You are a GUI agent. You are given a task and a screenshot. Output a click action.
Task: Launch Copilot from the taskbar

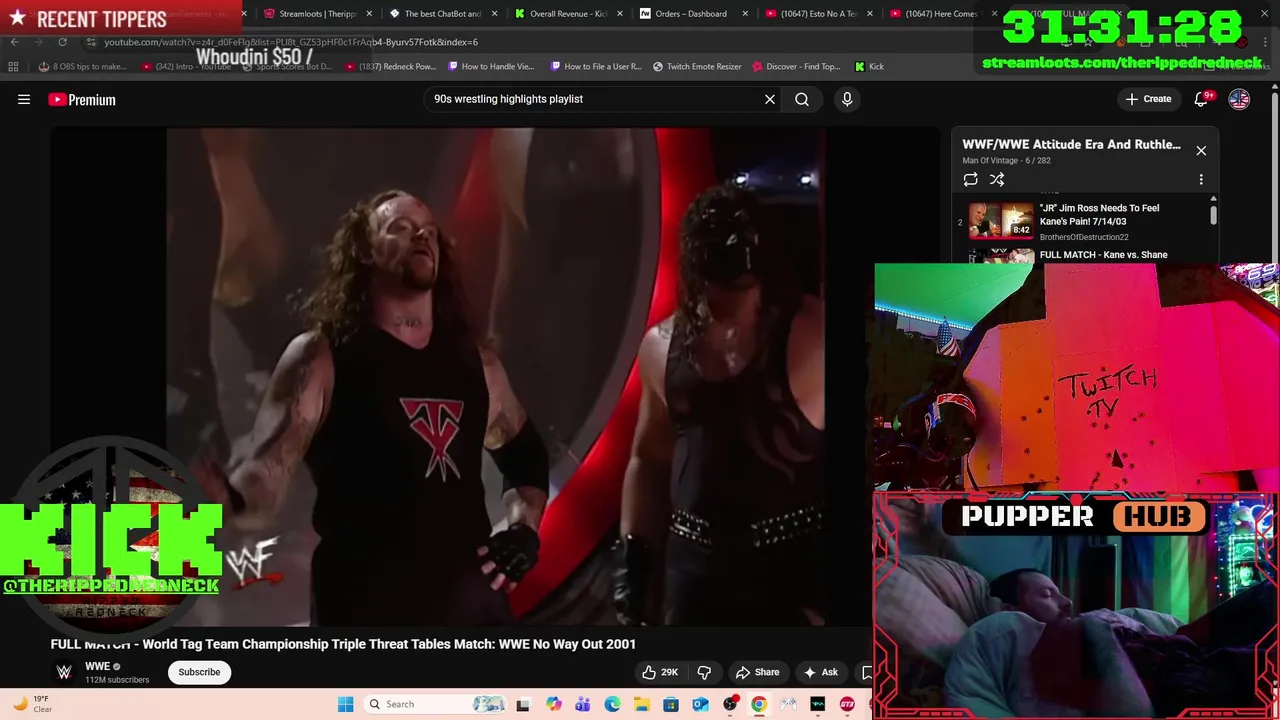(x=553, y=704)
